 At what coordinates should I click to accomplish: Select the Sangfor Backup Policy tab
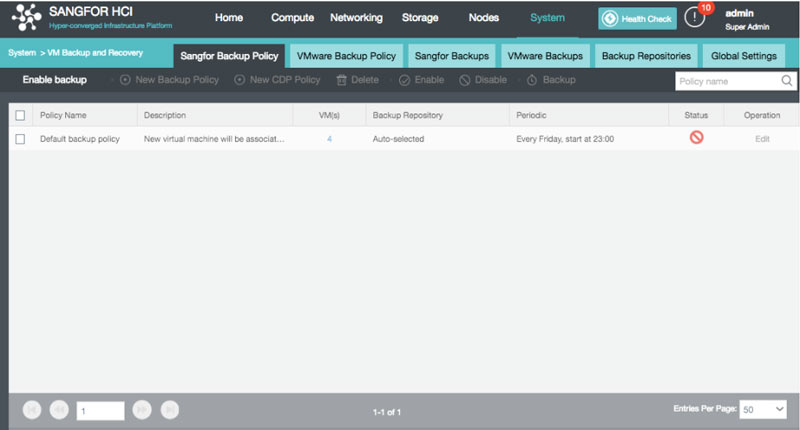[x=229, y=56]
